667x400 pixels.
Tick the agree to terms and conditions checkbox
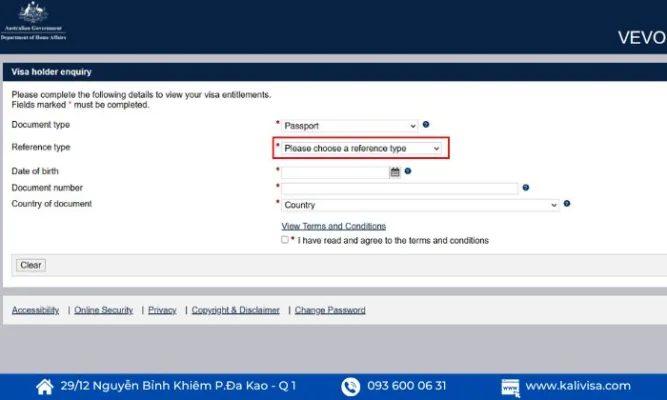285,240
